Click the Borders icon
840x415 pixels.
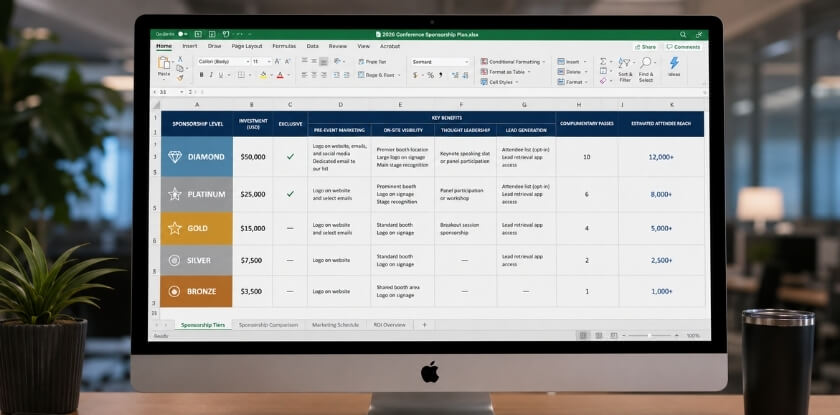click(x=241, y=75)
